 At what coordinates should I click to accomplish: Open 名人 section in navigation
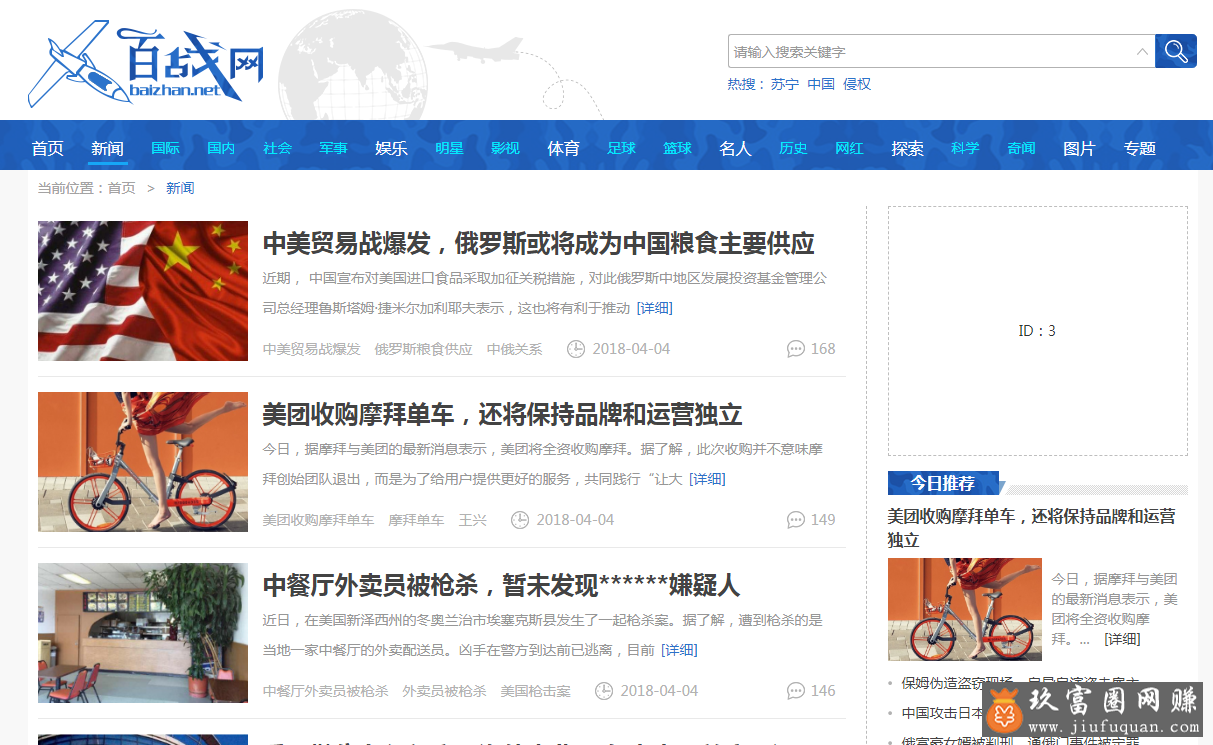point(735,148)
